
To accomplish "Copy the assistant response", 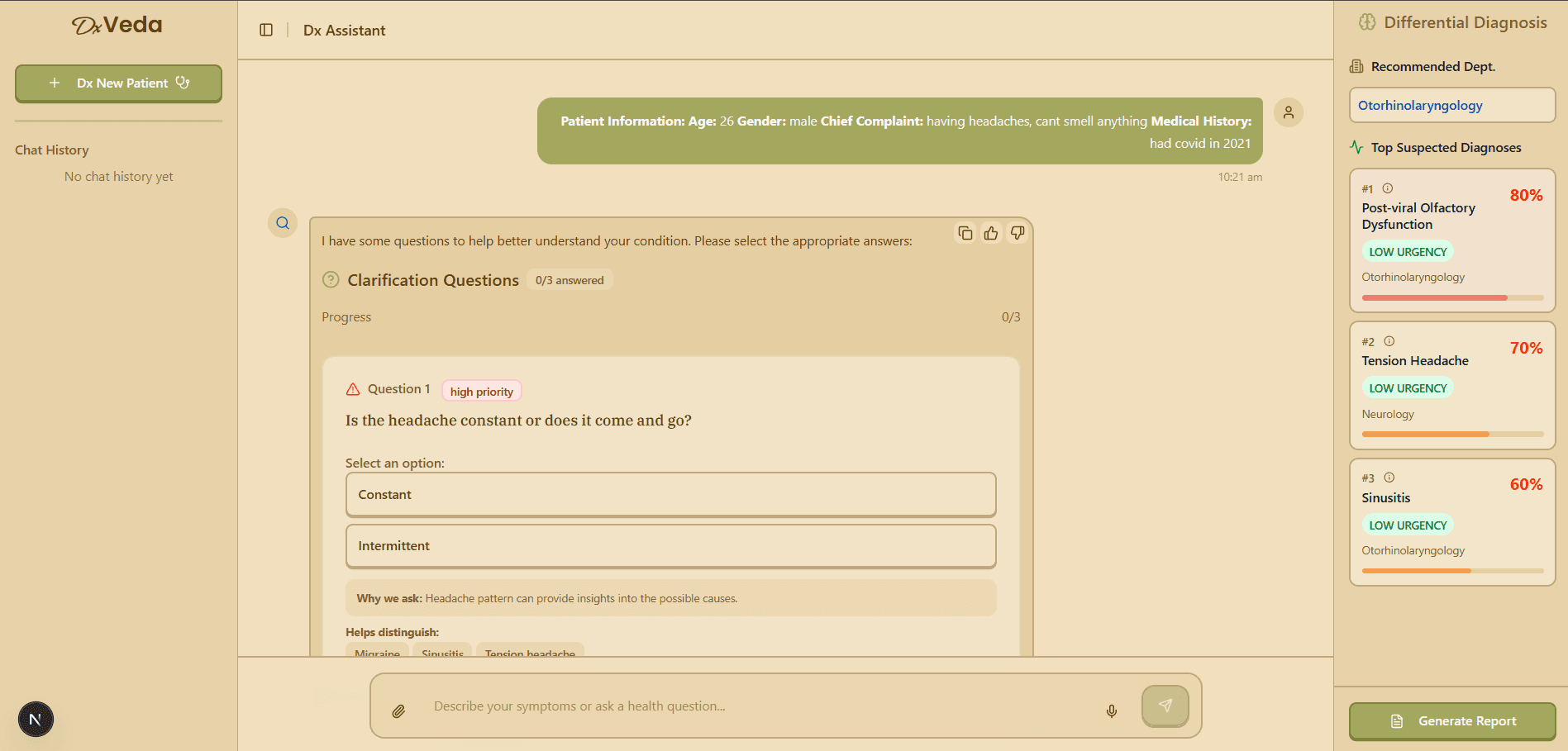I will click(965, 233).
